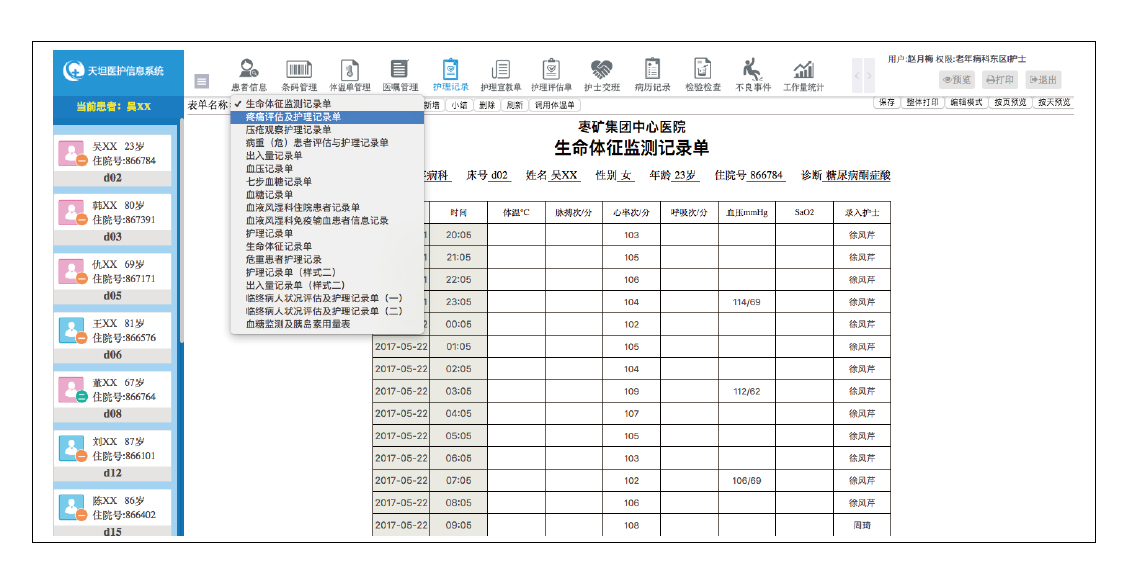
Task: Switch to 护理记录 tab
Action: (x=450, y=74)
